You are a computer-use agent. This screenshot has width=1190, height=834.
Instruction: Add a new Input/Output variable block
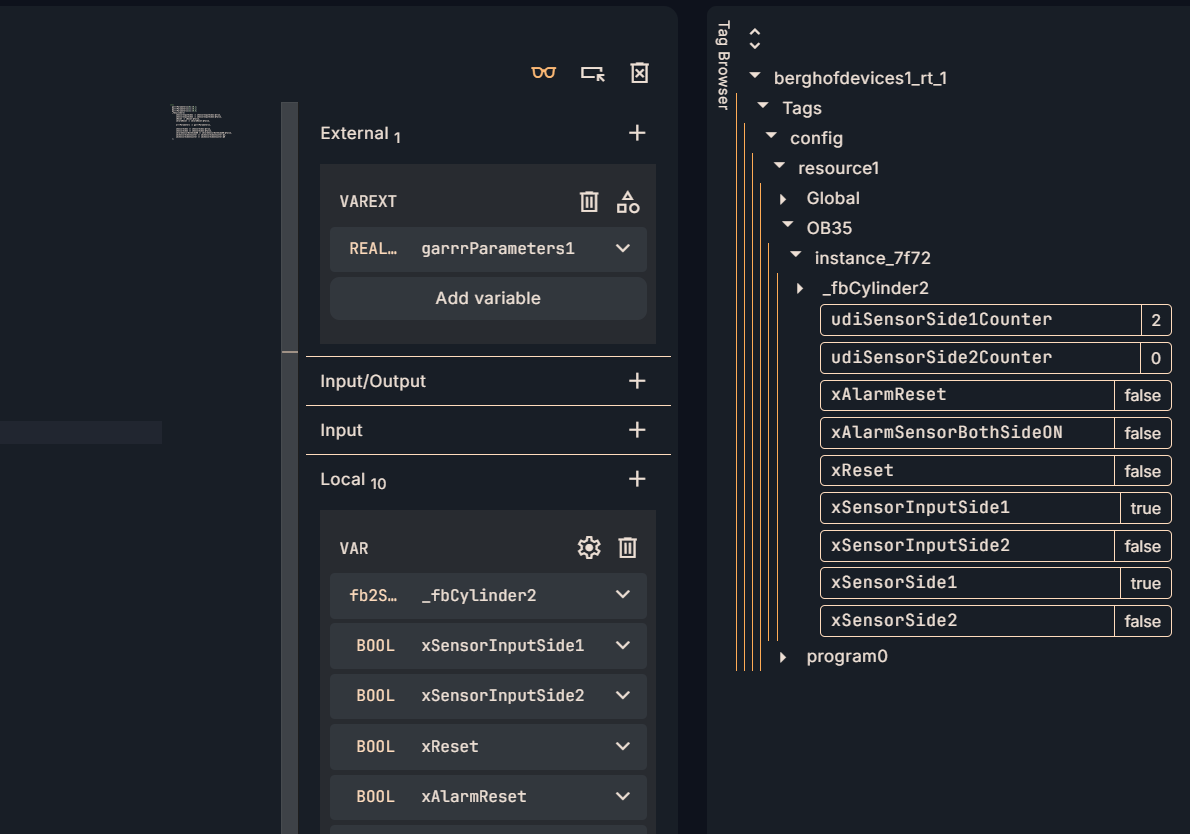pos(637,381)
